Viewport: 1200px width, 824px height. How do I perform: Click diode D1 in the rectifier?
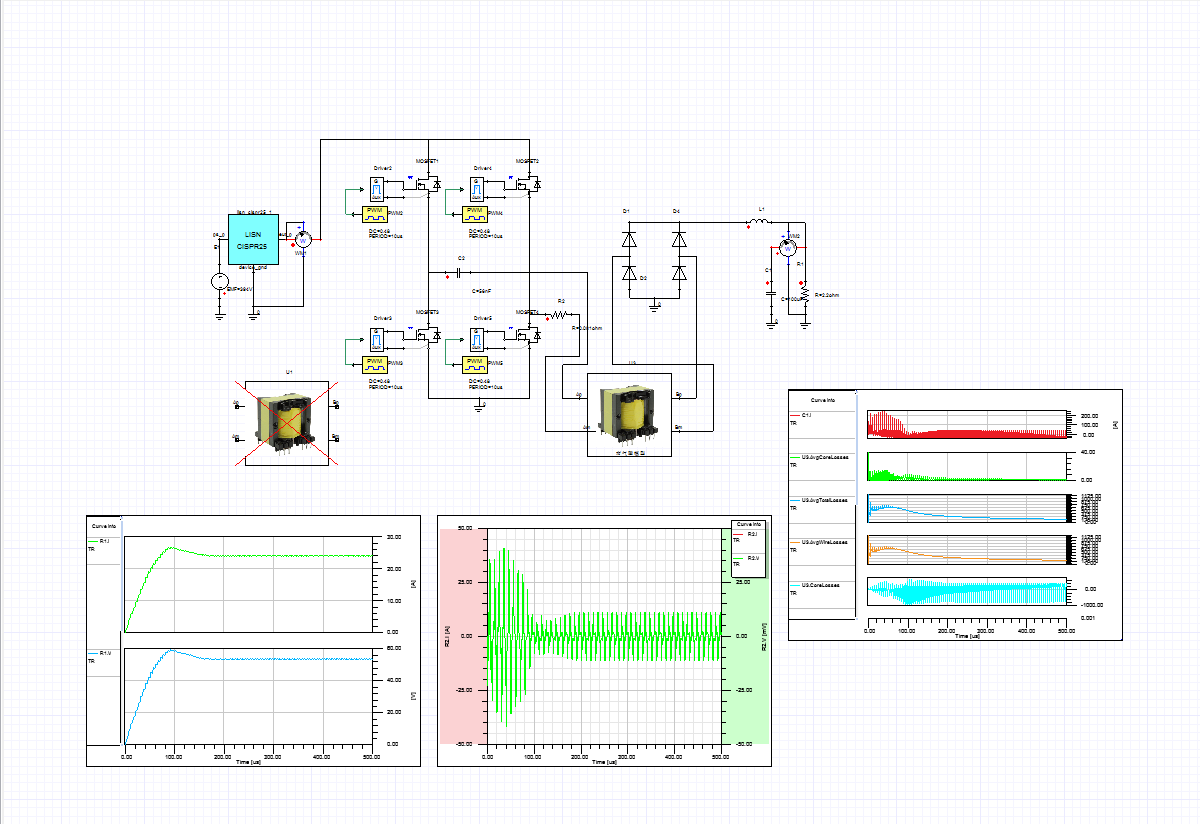tap(629, 240)
